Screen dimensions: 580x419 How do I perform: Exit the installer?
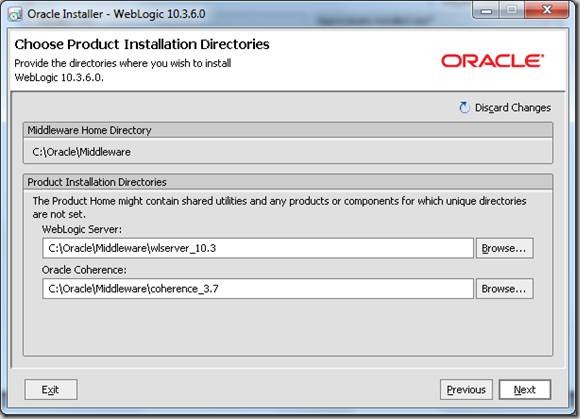(x=51, y=389)
